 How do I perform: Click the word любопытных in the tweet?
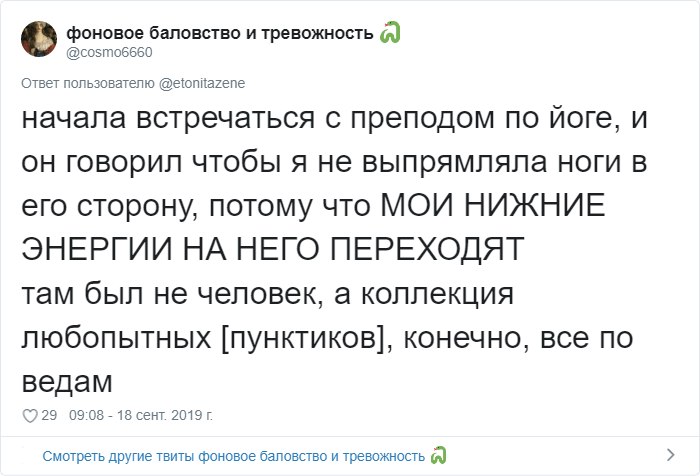click(117, 339)
